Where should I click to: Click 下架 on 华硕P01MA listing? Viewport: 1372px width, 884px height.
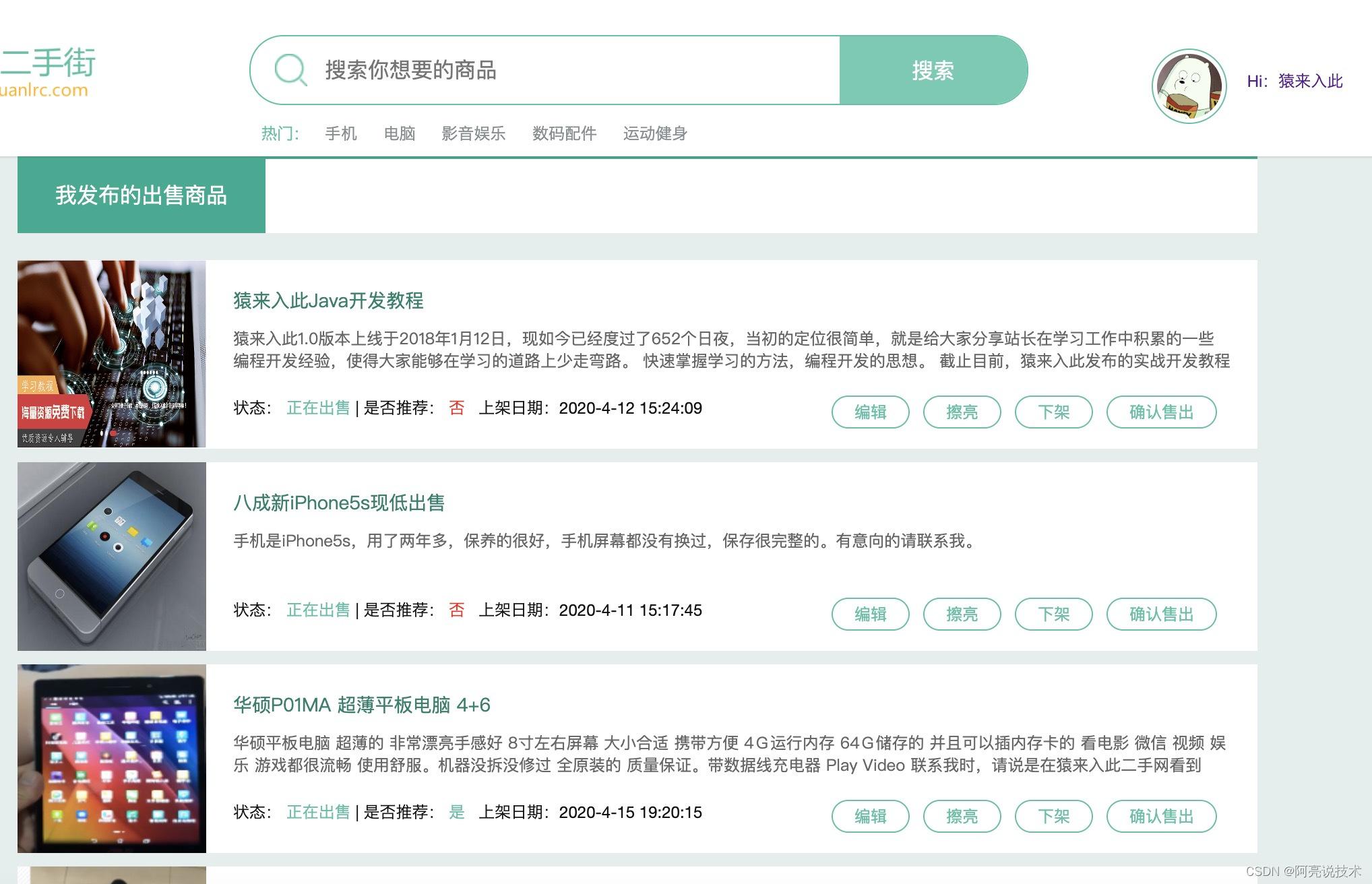[1053, 816]
